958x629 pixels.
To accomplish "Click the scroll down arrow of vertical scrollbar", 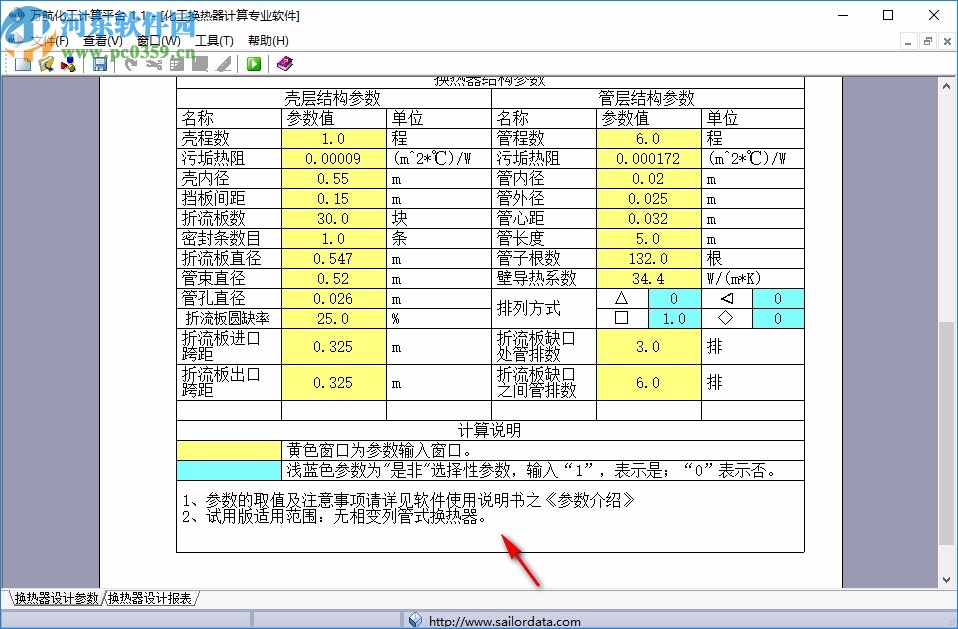I will click(946, 580).
